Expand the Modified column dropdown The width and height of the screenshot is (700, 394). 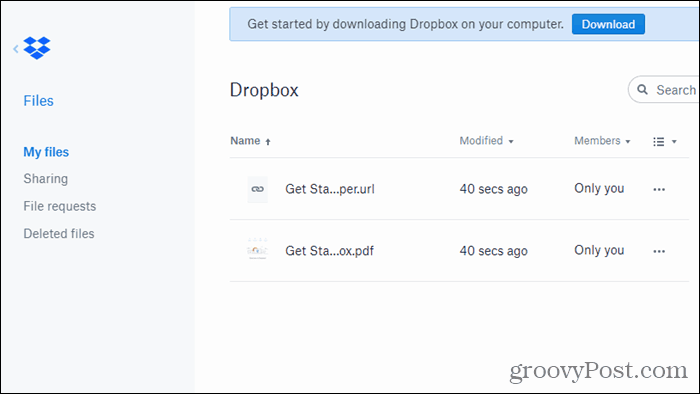pos(511,141)
